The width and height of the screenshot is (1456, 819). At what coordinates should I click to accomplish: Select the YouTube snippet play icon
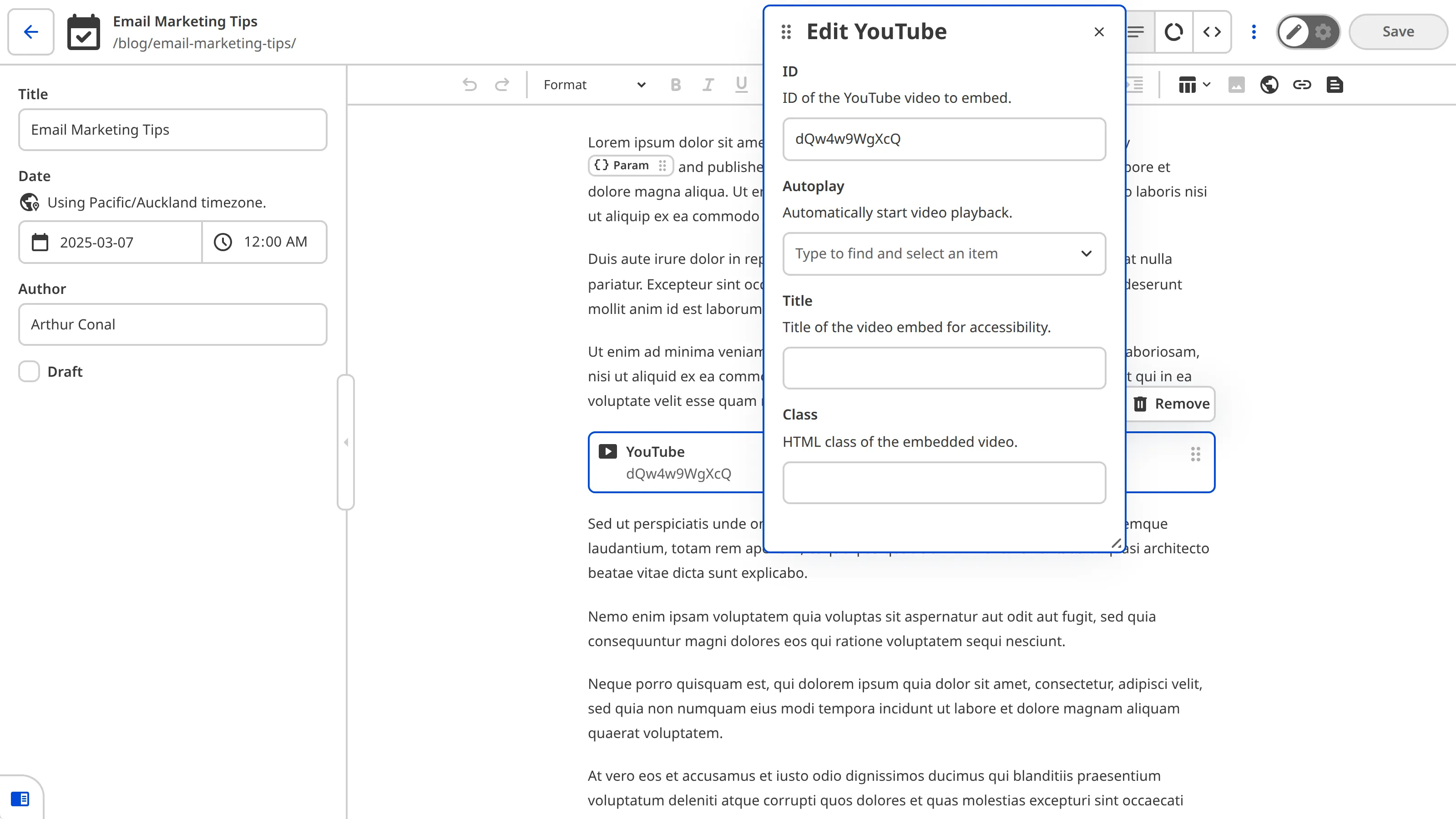pyautogui.click(x=607, y=451)
